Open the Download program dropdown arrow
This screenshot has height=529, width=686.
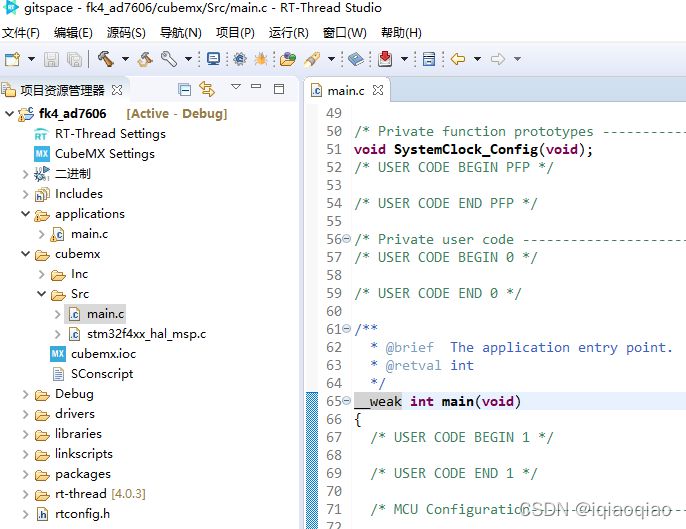point(404,59)
